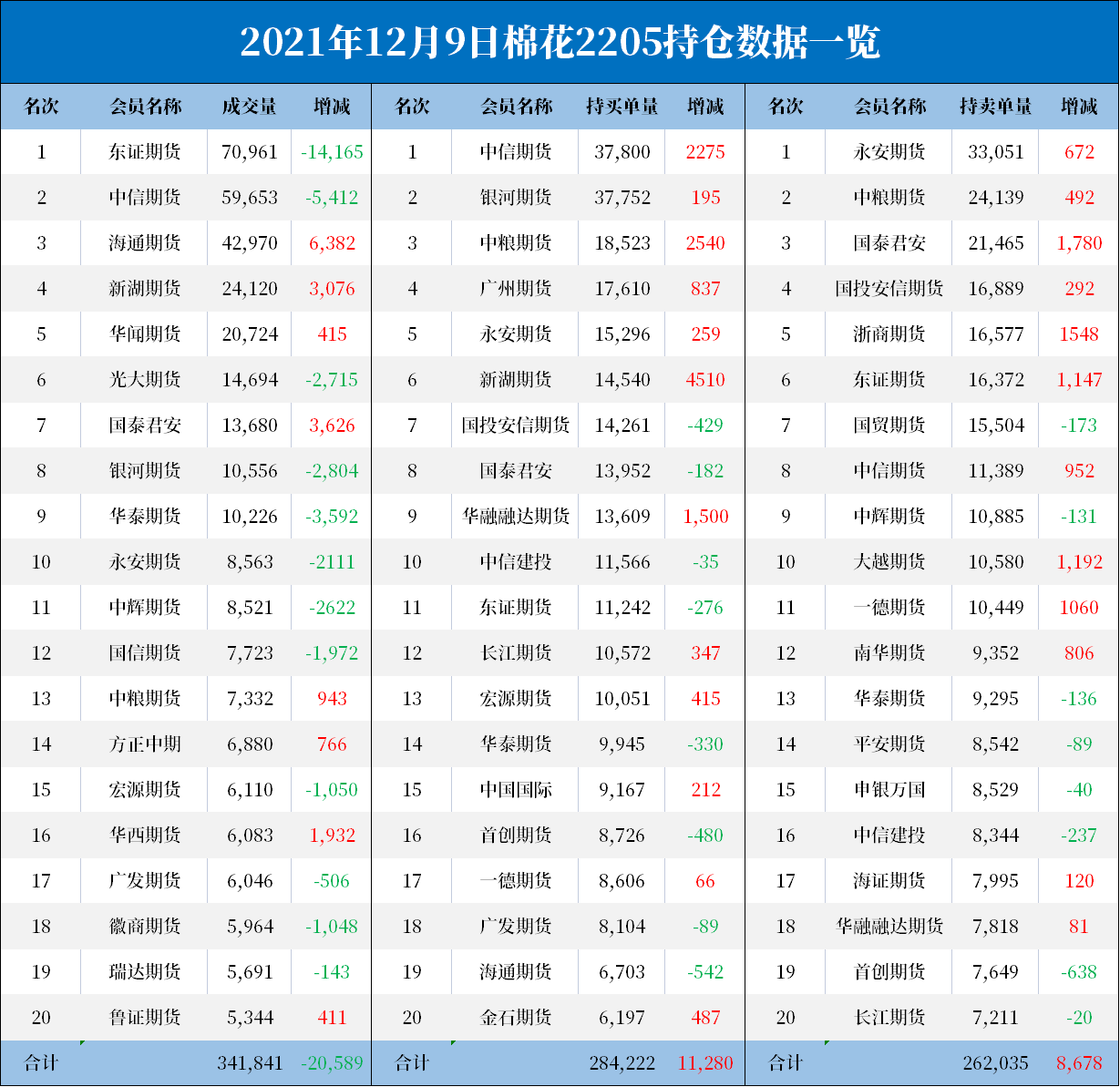Click the total 284,222 for long positions
Viewport: 1120px width, 1087px height.
(623, 1062)
